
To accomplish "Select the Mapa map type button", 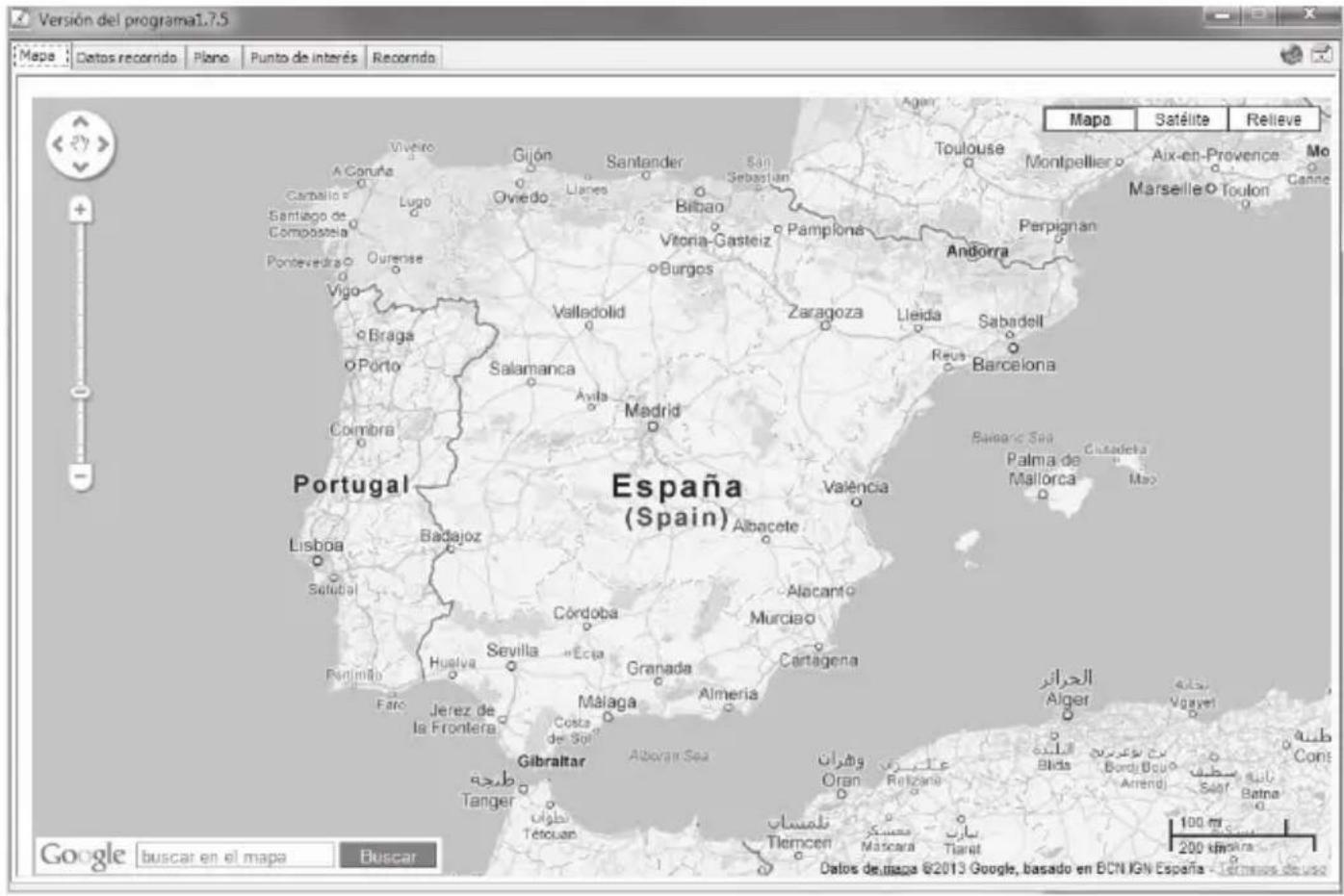I will pos(1090,119).
